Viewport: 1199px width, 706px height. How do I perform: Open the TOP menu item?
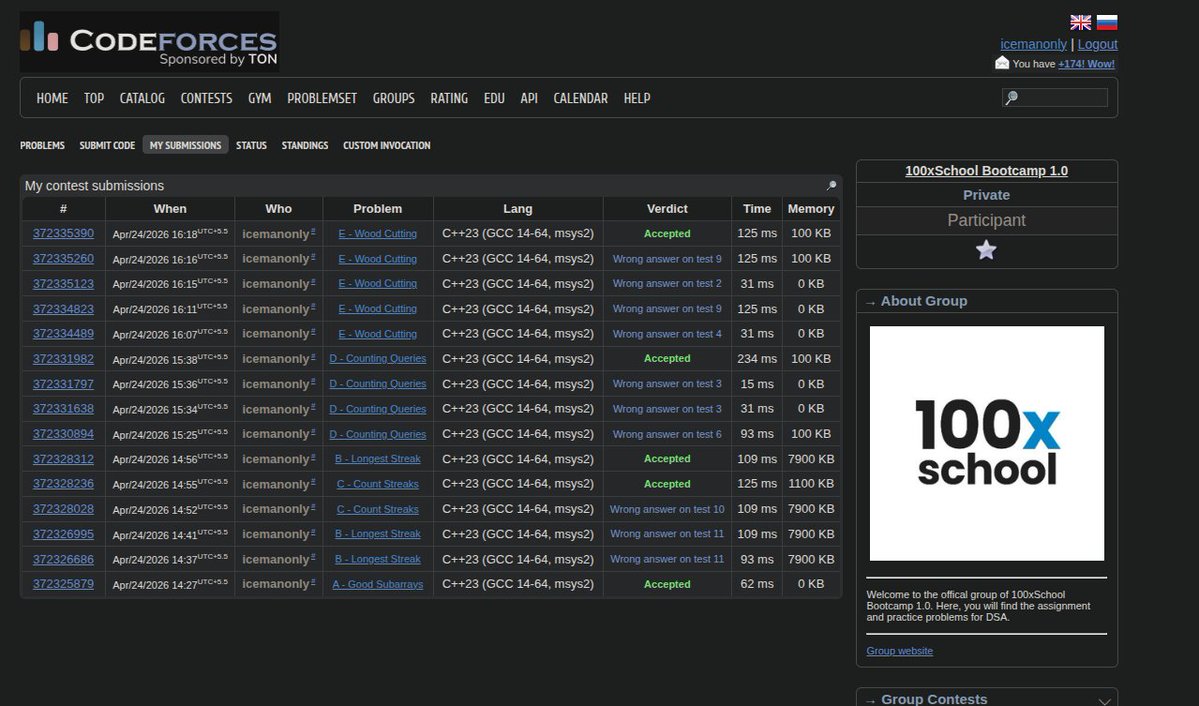click(94, 98)
